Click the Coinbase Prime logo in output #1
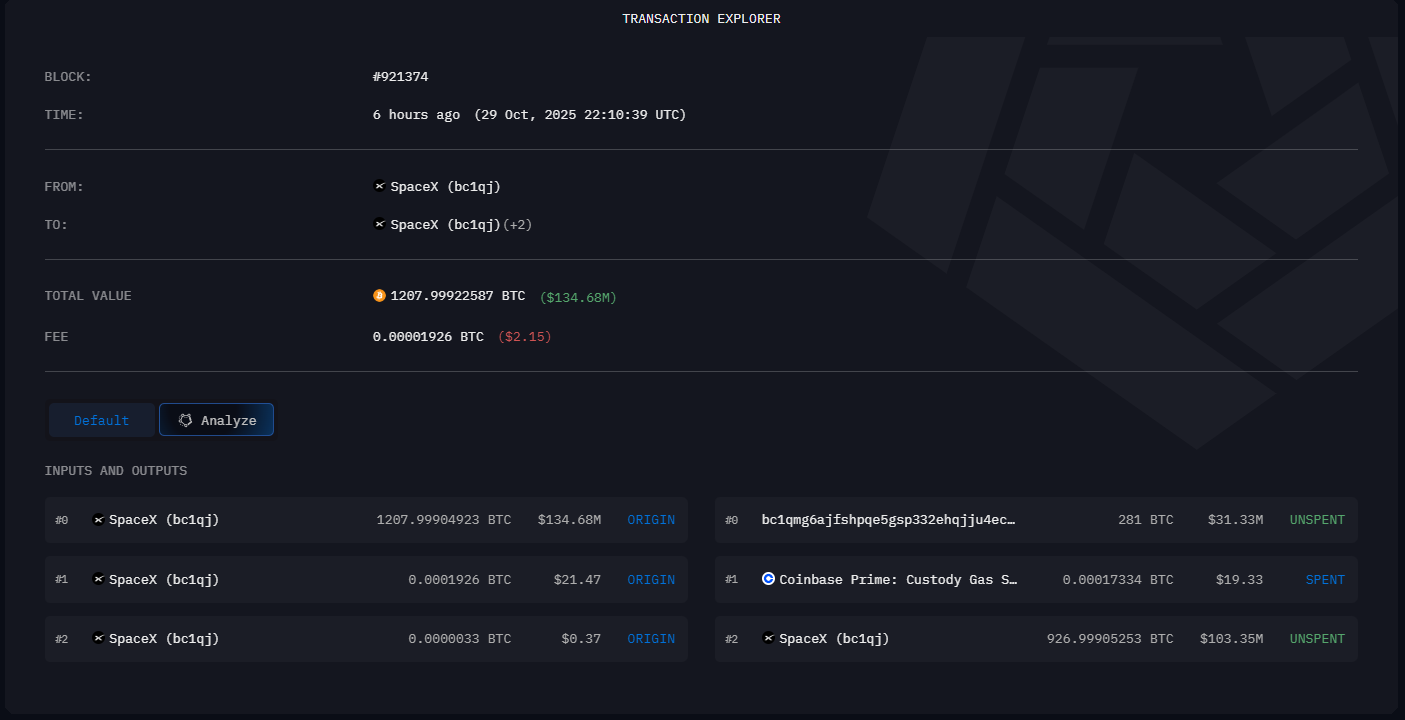This screenshot has width=1405, height=720. [x=767, y=579]
